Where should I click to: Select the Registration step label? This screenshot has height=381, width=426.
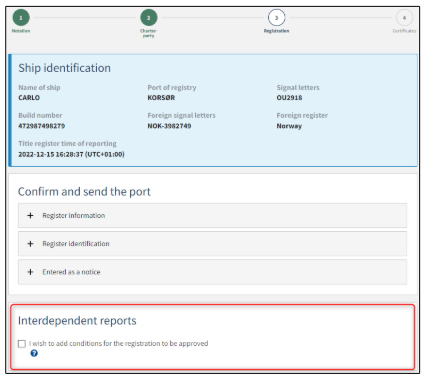(276, 31)
